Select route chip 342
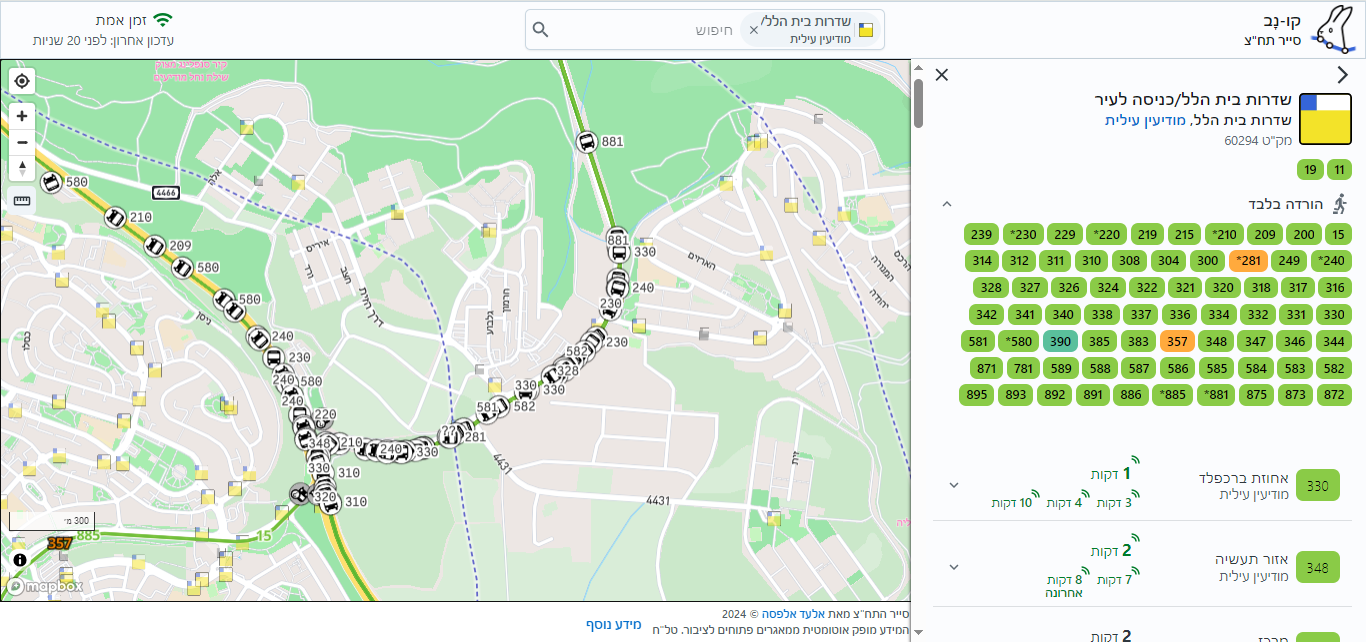The width and height of the screenshot is (1366, 642). pyautogui.click(x=986, y=315)
